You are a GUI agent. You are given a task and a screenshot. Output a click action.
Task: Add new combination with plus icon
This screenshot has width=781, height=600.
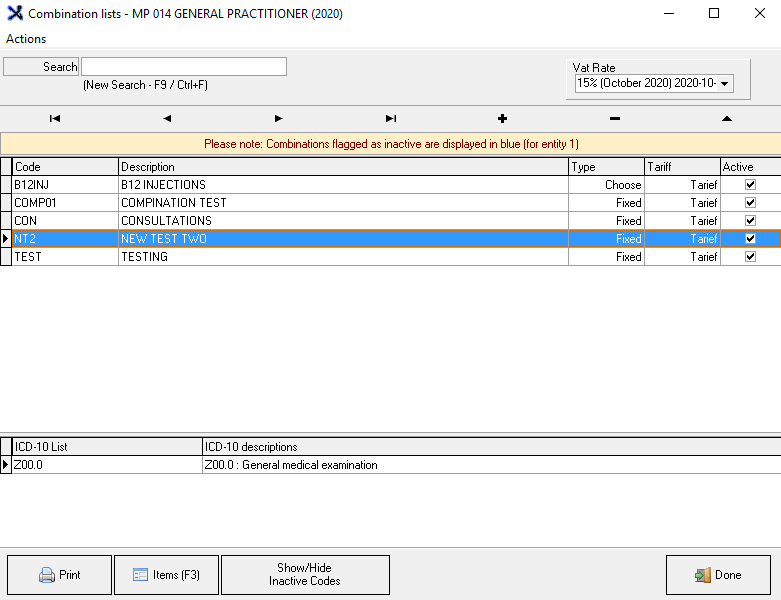coord(502,118)
